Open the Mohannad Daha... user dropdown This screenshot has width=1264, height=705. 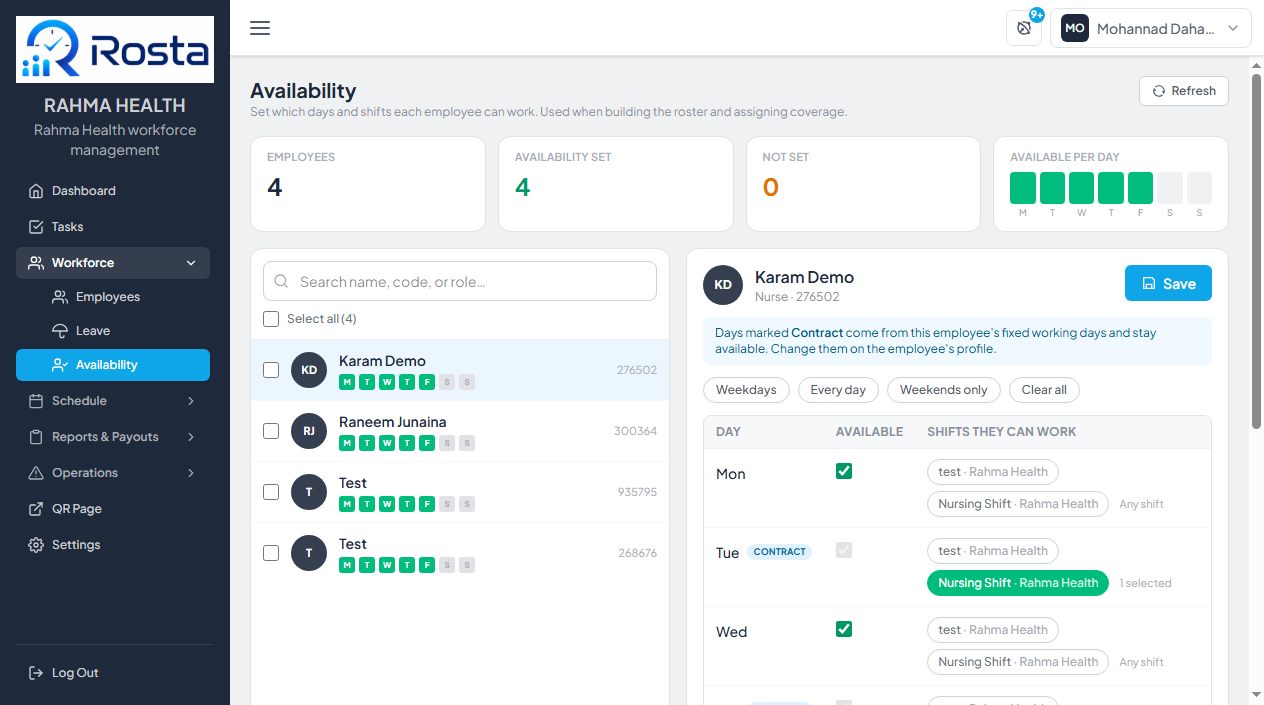click(x=1151, y=28)
